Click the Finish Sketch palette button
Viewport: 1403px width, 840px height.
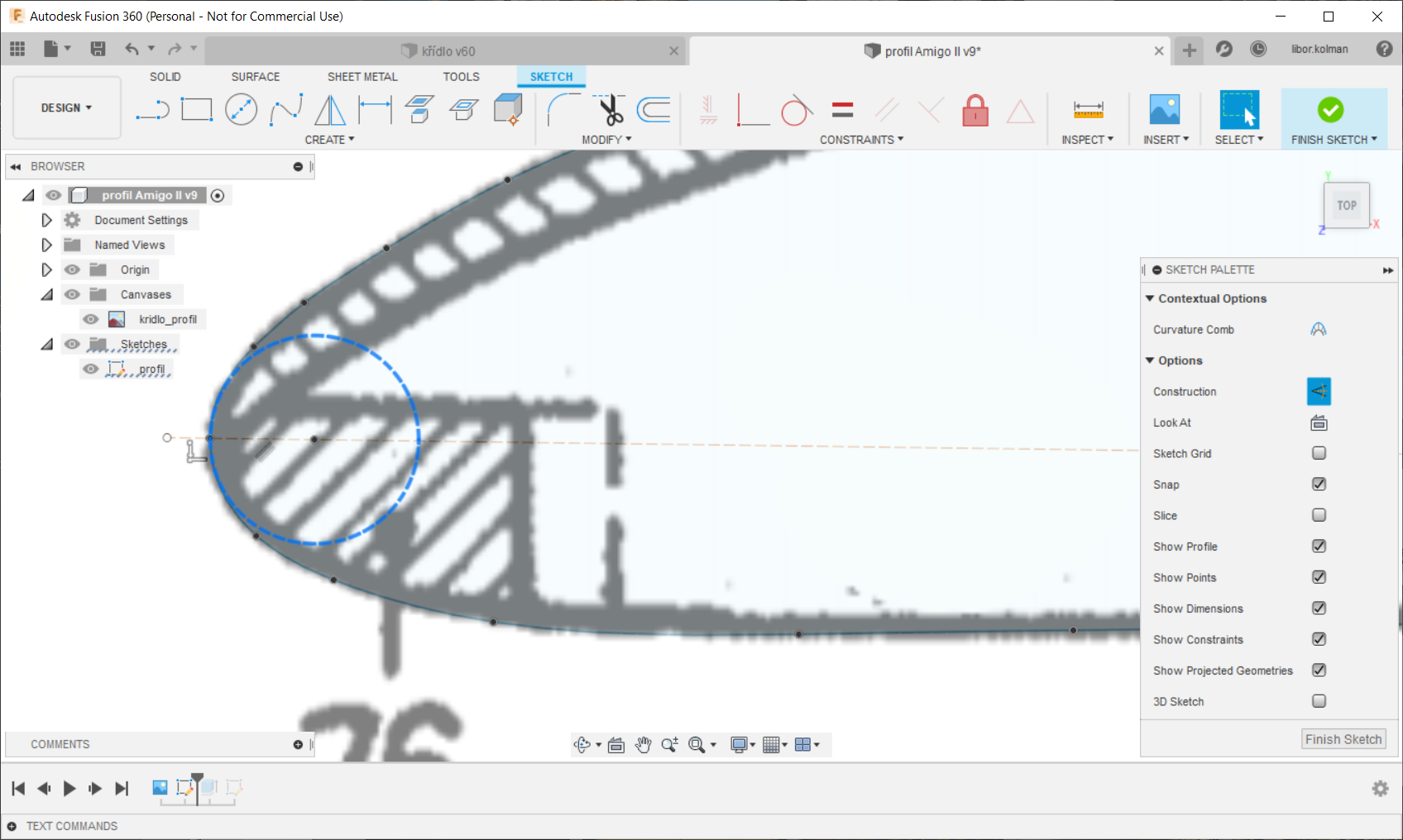tap(1343, 739)
